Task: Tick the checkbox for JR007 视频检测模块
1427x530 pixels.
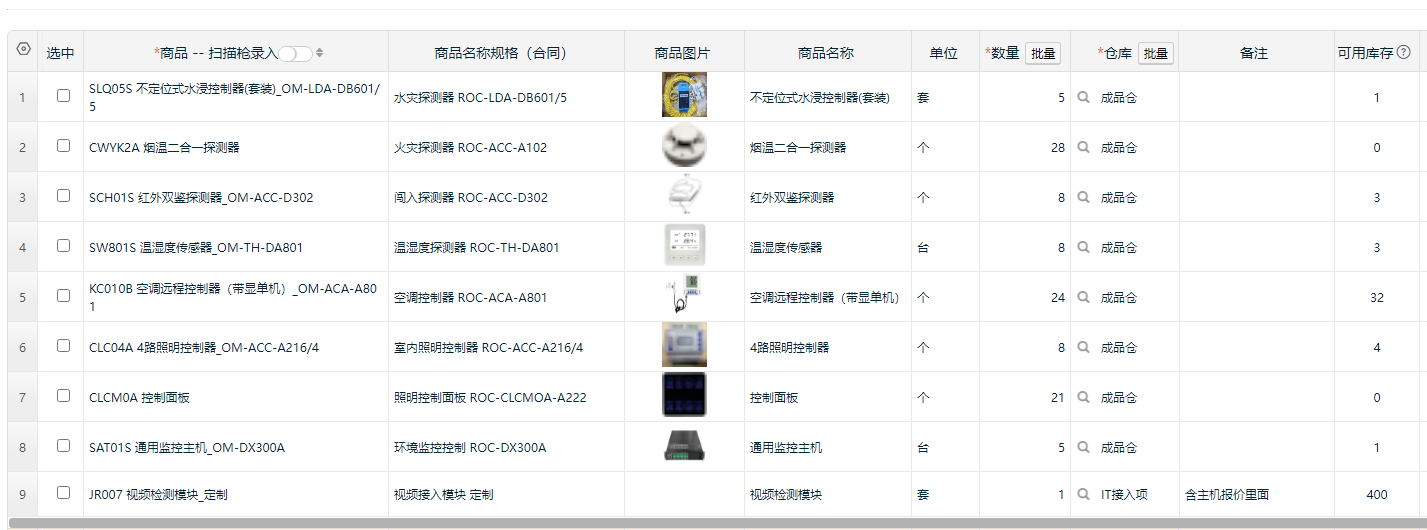Action: tap(63, 492)
